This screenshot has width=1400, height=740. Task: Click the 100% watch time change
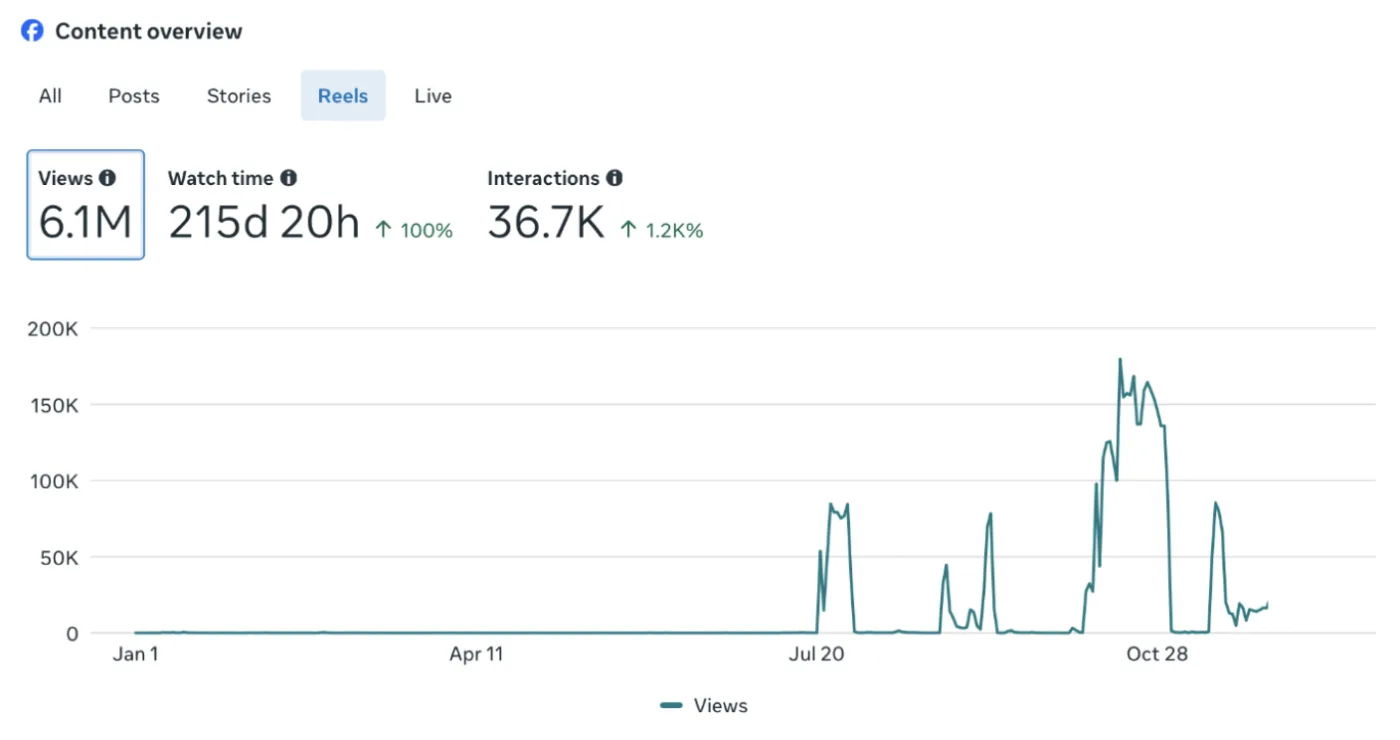click(427, 231)
